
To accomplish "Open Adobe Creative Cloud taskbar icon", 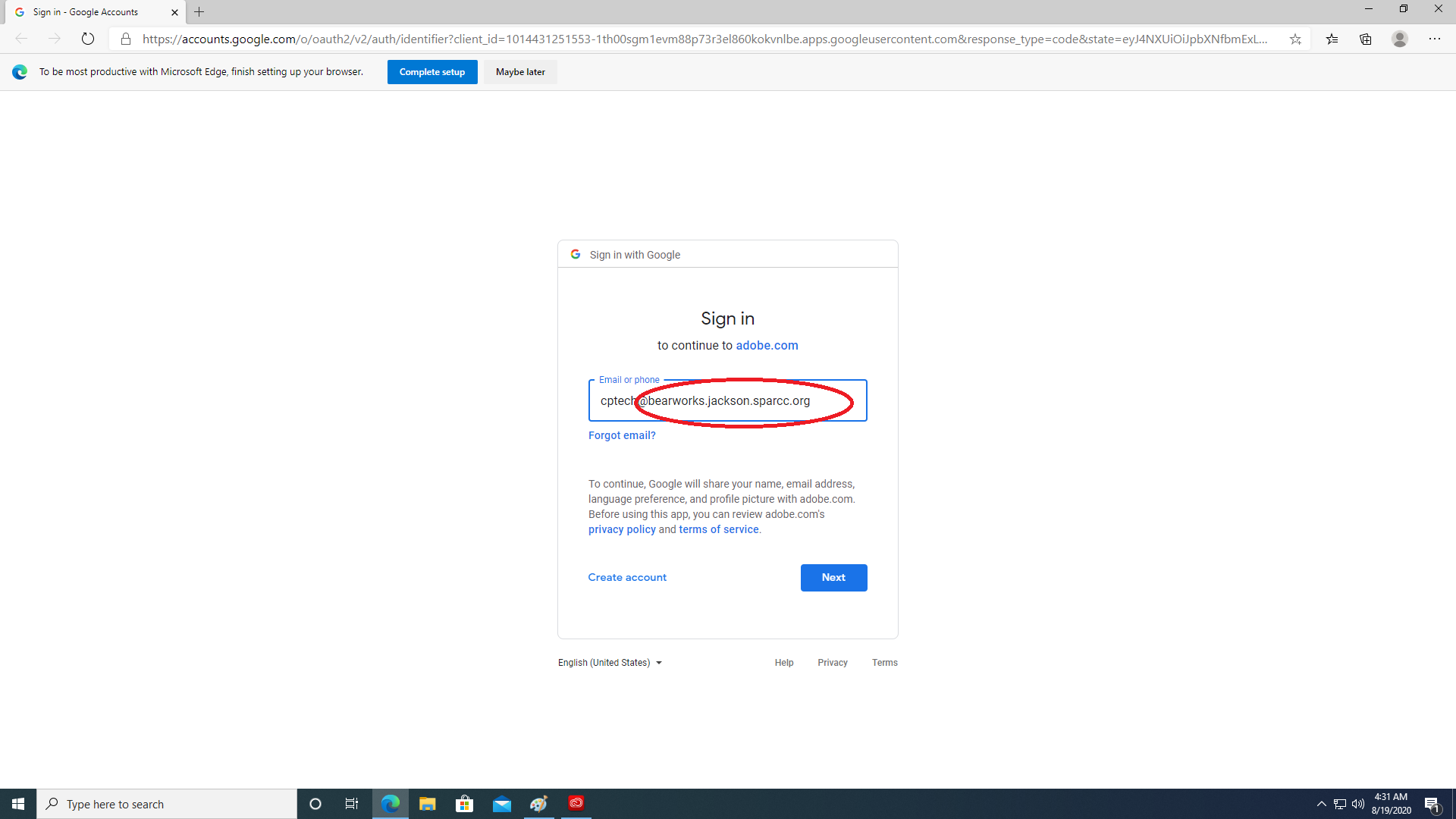I will coord(576,803).
